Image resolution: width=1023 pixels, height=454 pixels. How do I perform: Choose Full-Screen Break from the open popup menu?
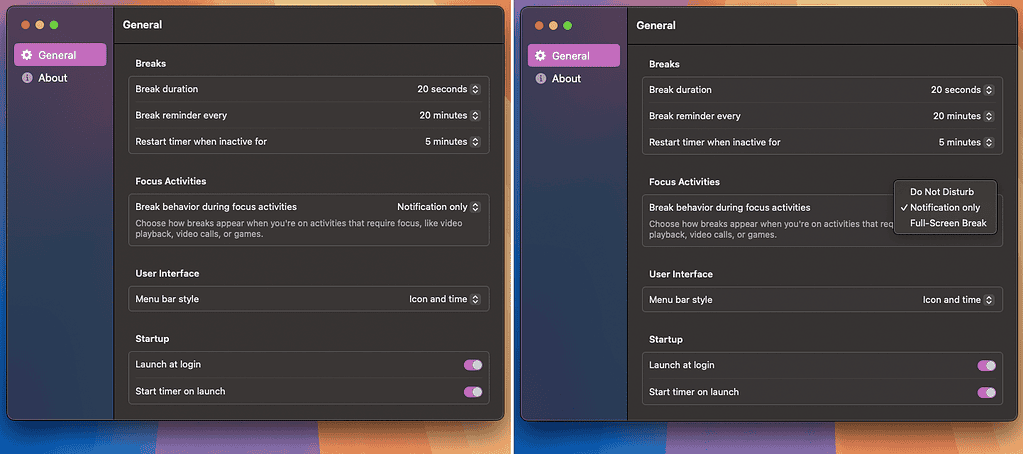pyautogui.click(x=947, y=223)
